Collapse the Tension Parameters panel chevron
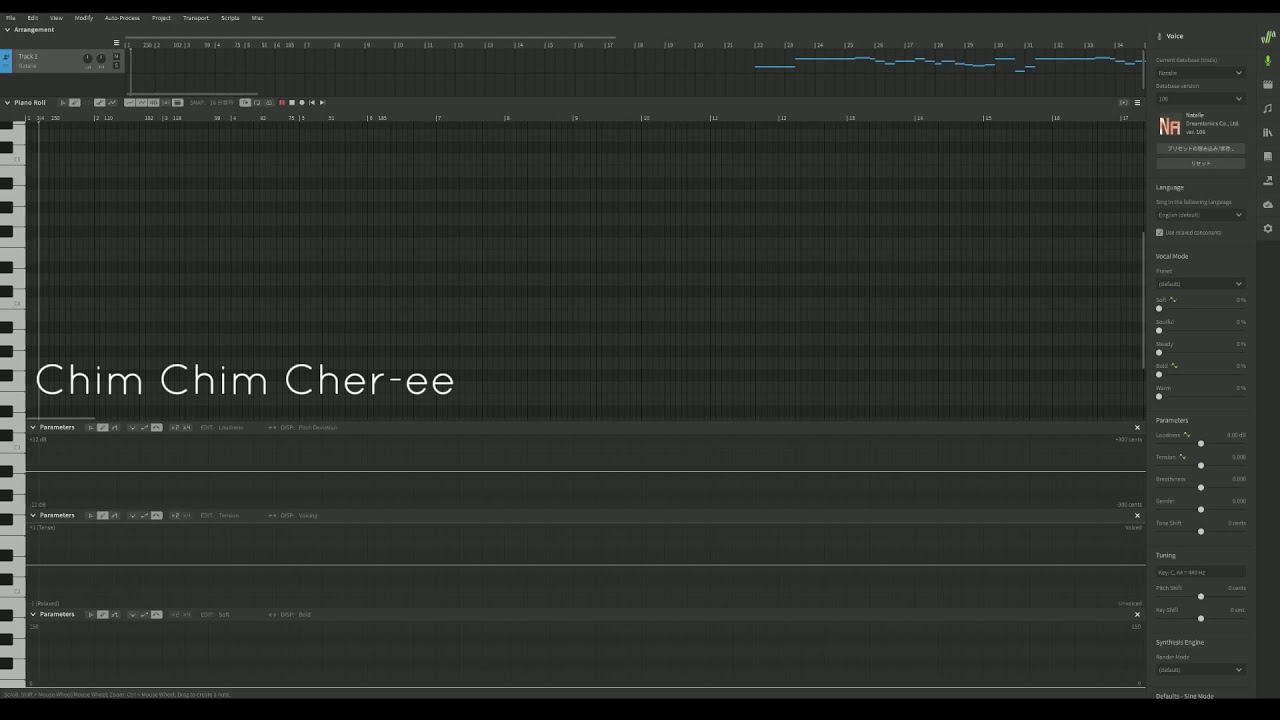The height and width of the screenshot is (720, 1280). 33,515
